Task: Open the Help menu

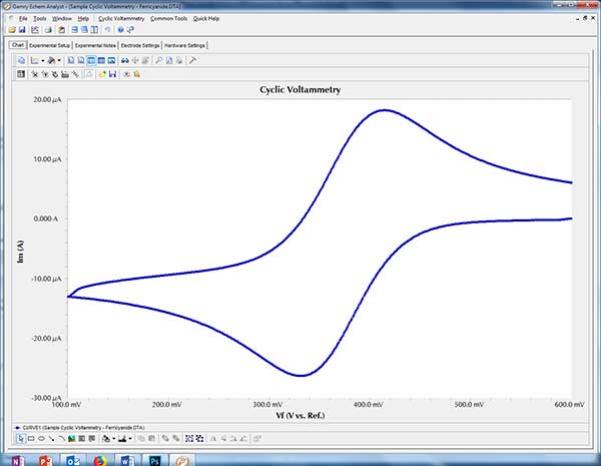Action: [83, 18]
